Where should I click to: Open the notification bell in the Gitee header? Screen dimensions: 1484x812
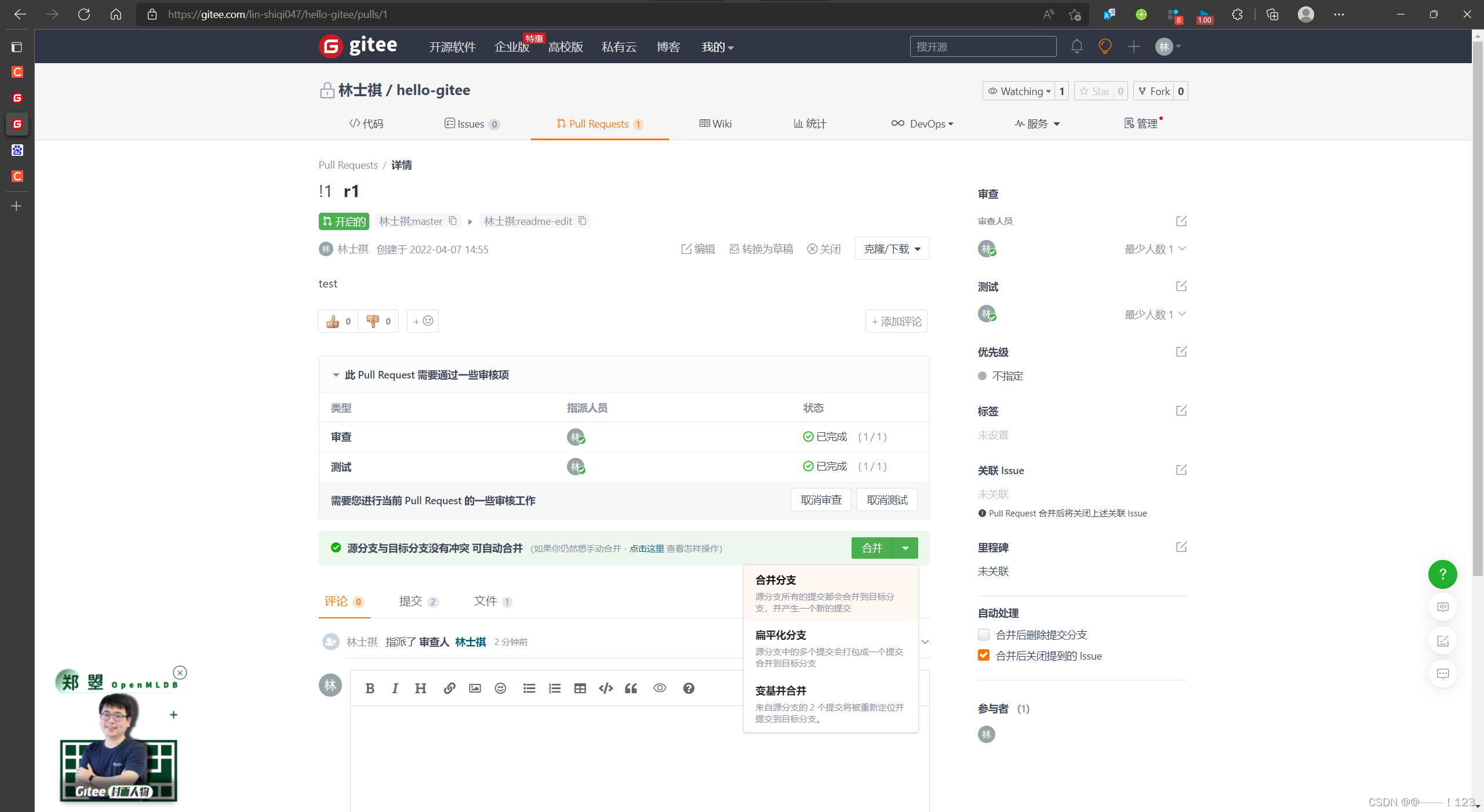point(1076,46)
